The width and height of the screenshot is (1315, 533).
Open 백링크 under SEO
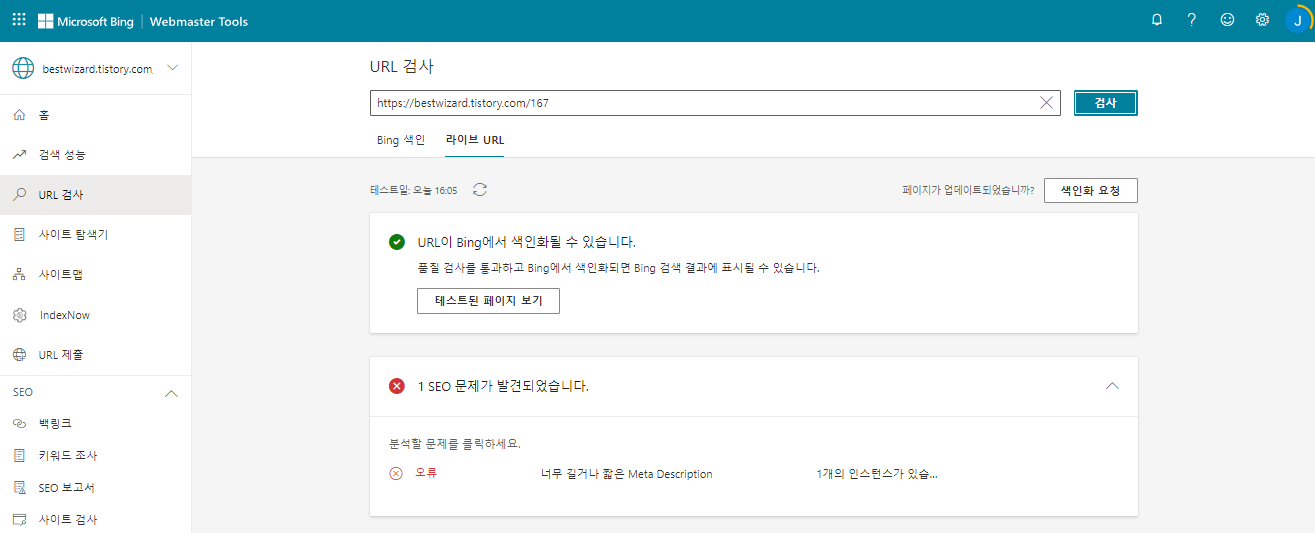pyautogui.click(x=95, y=423)
